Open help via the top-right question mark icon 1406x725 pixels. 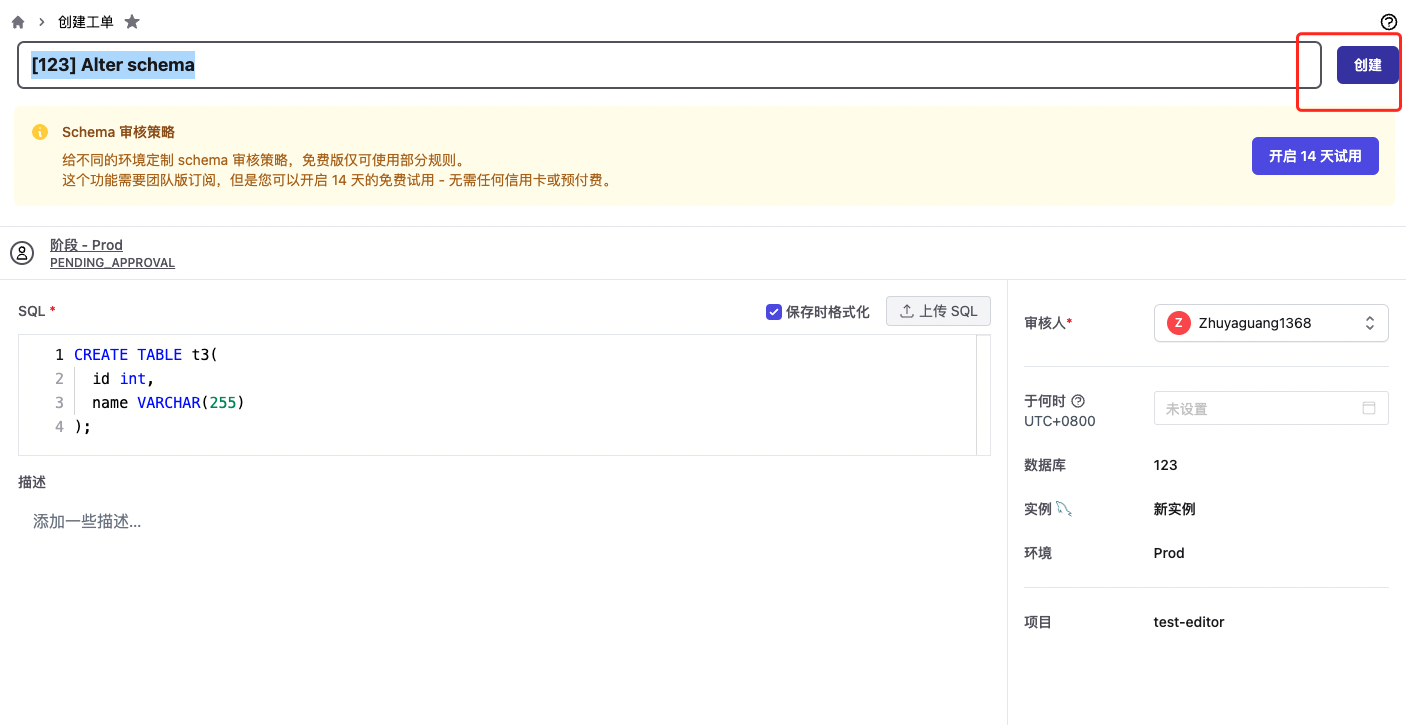(x=1388, y=22)
